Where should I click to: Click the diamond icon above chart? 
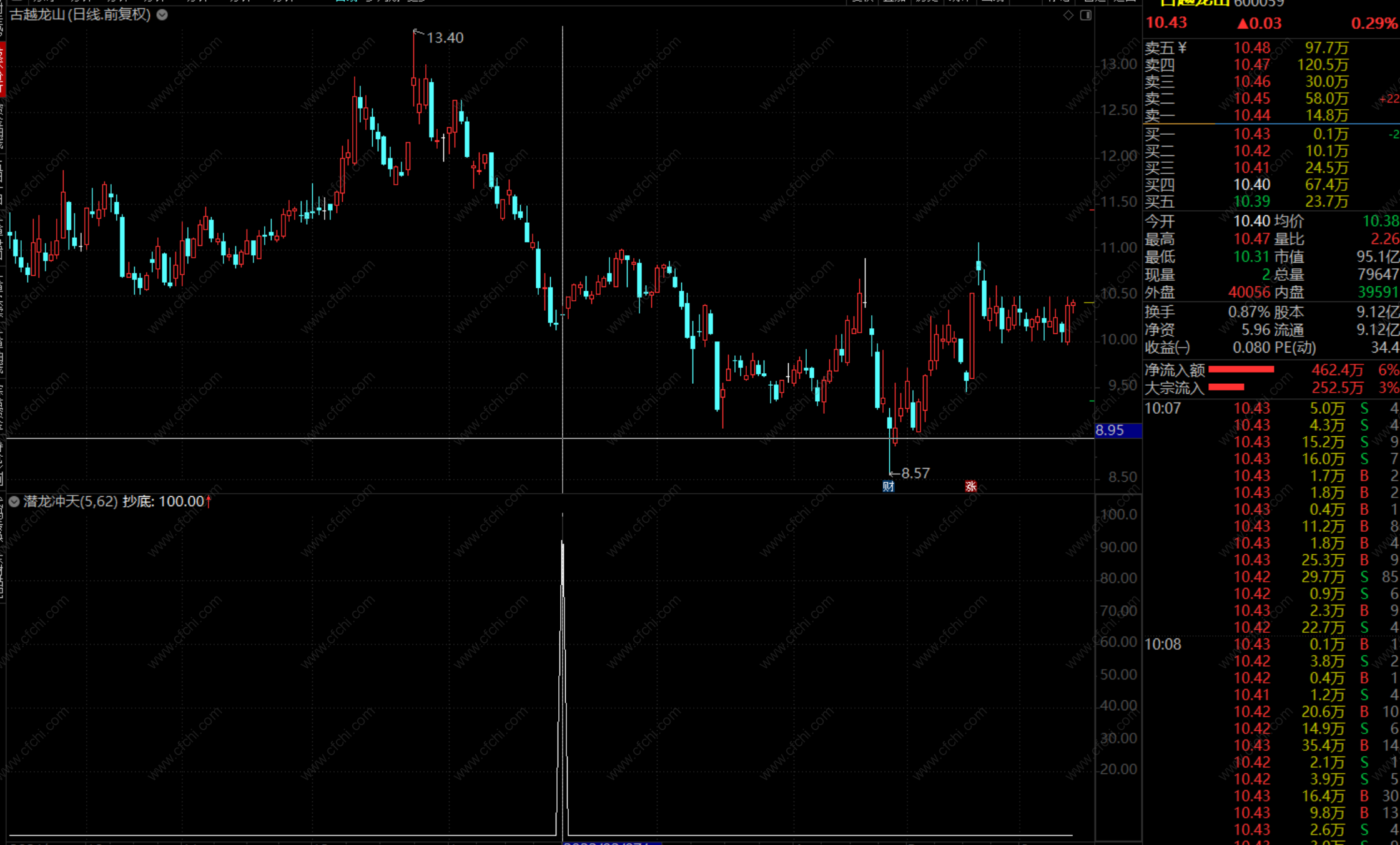pyautogui.click(x=1068, y=15)
